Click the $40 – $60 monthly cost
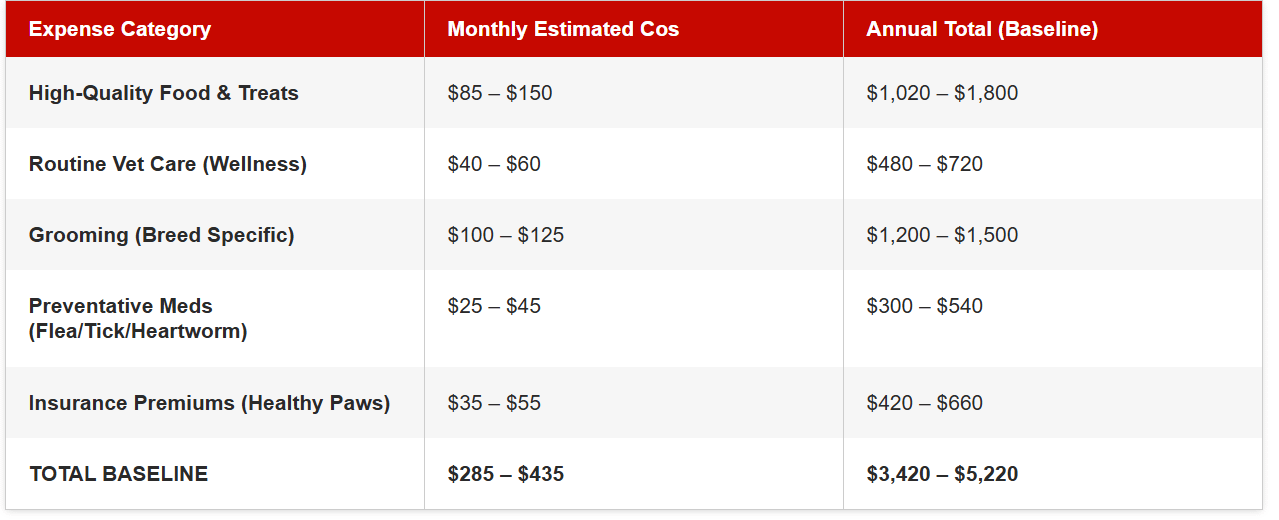This screenshot has width=1279, height=520. 494,164
